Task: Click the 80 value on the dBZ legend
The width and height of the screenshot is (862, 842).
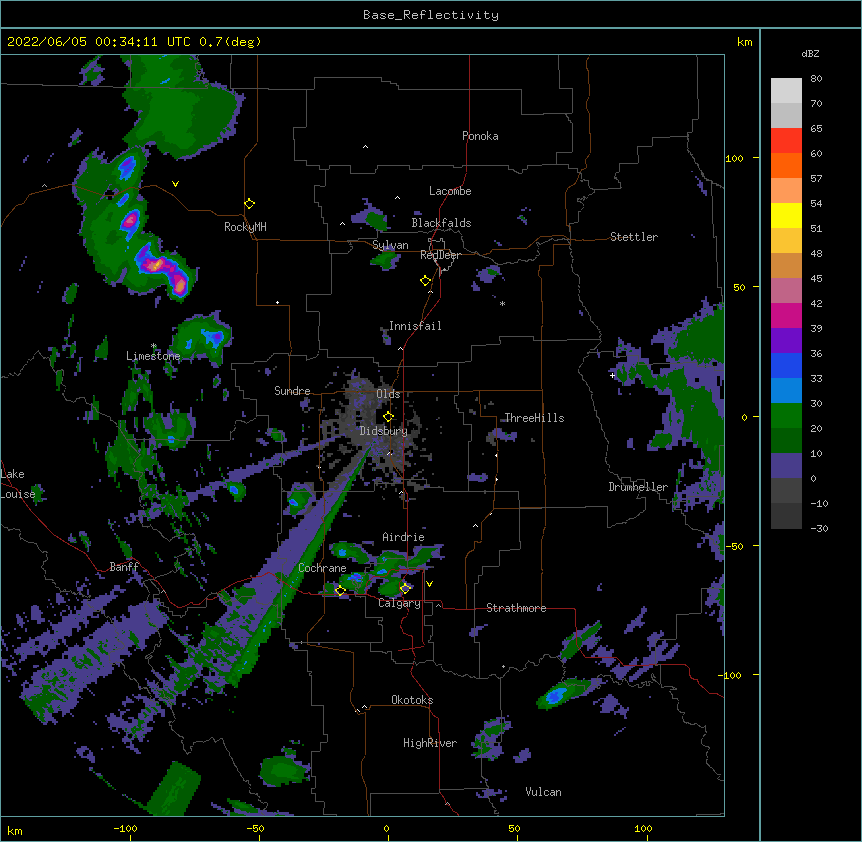Action: (816, 79)
